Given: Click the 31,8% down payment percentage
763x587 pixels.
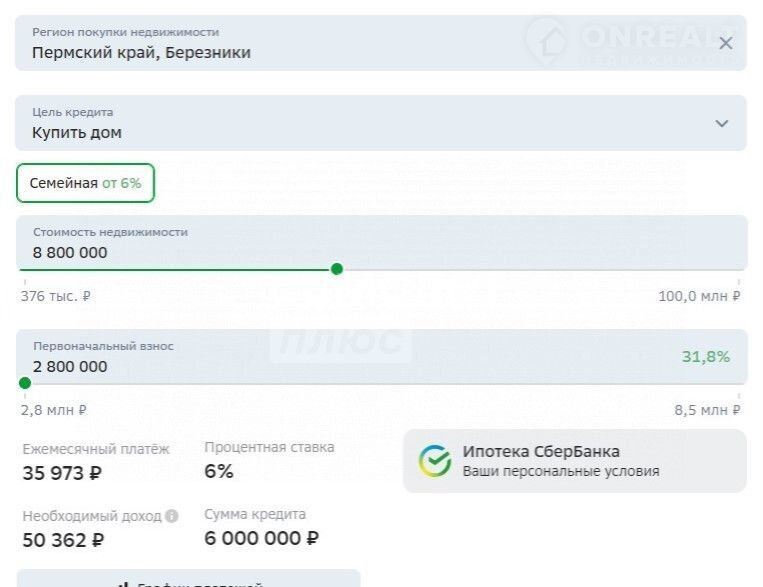Looking at the screenshot, I should click(706, 357).
